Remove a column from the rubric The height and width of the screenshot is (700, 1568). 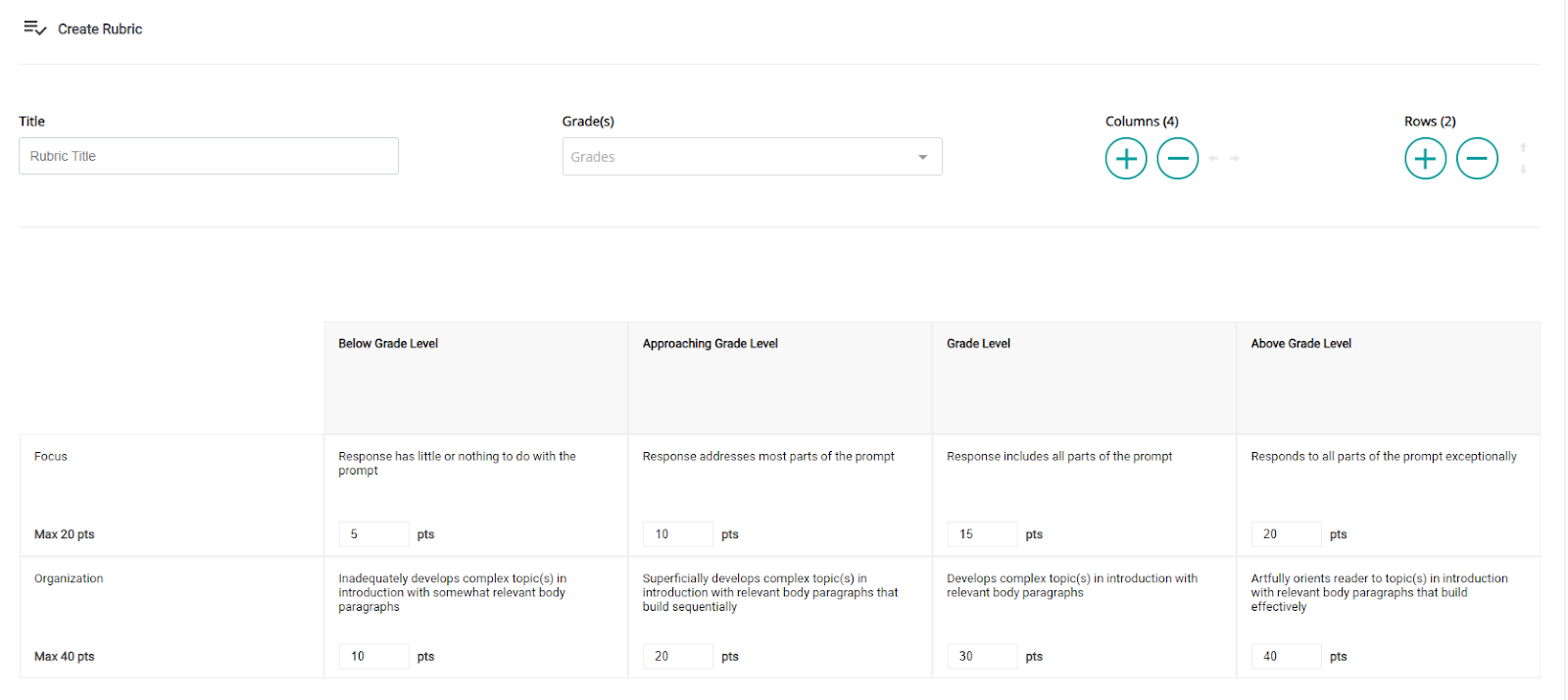pos(1177,158)
